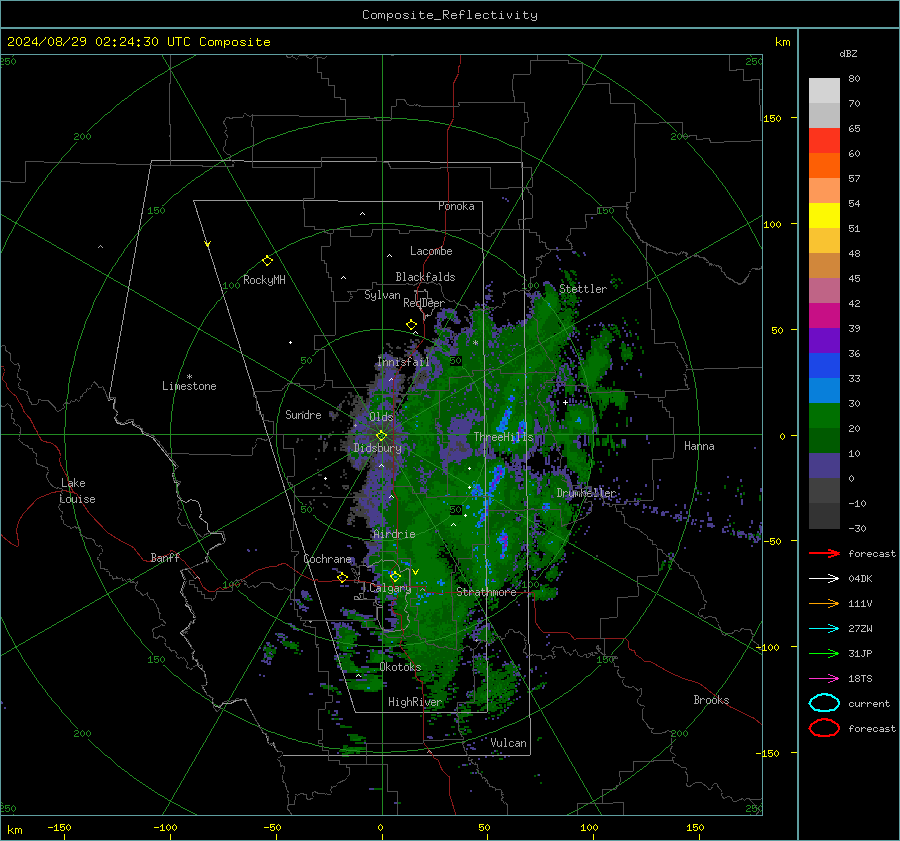Click the HighRiver city label
The width and height of the screenshot is (900, 841).
pos(415,702)
